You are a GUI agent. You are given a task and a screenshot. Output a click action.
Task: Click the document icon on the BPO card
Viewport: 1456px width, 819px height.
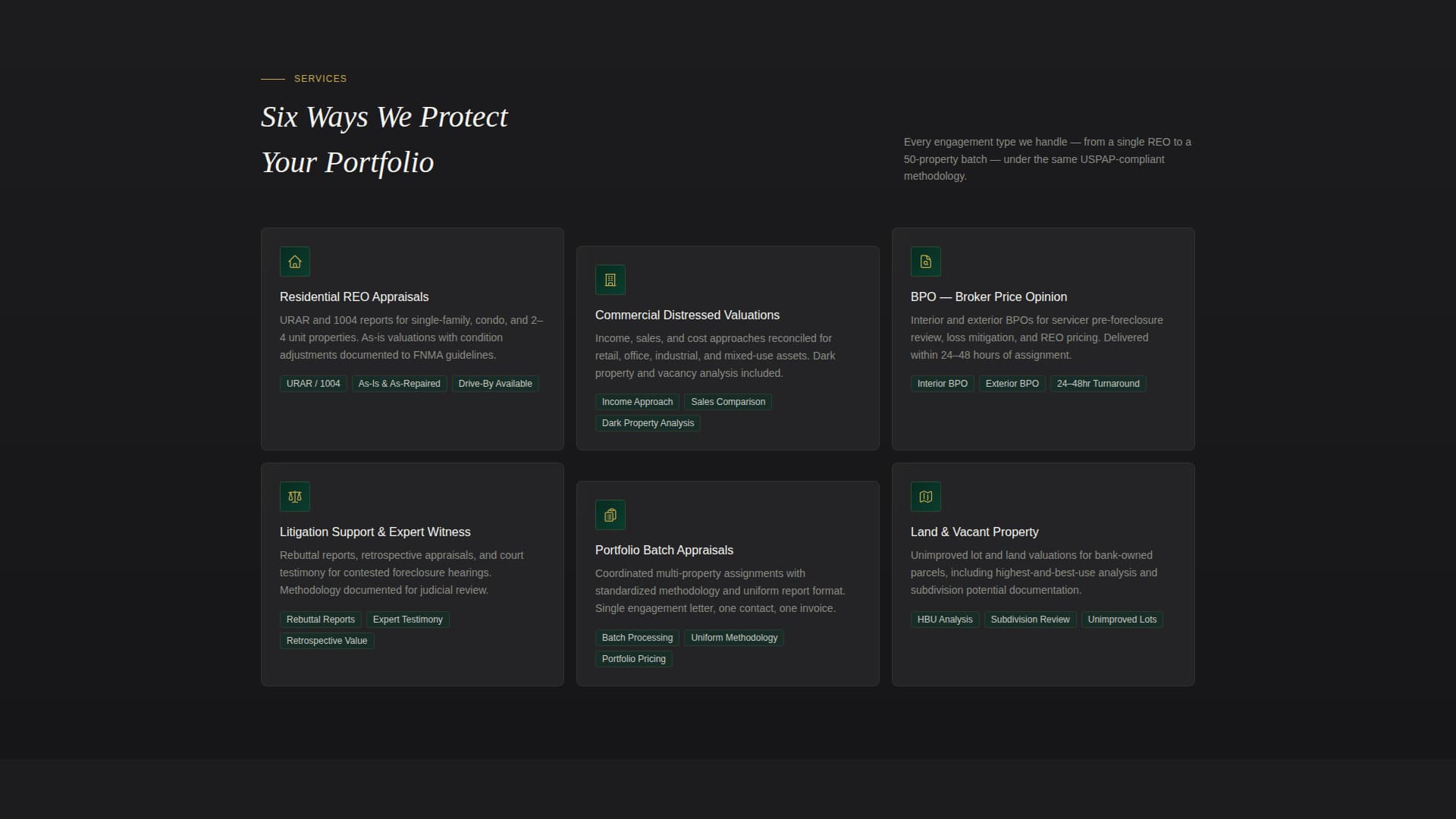click(x=926, y=262)
